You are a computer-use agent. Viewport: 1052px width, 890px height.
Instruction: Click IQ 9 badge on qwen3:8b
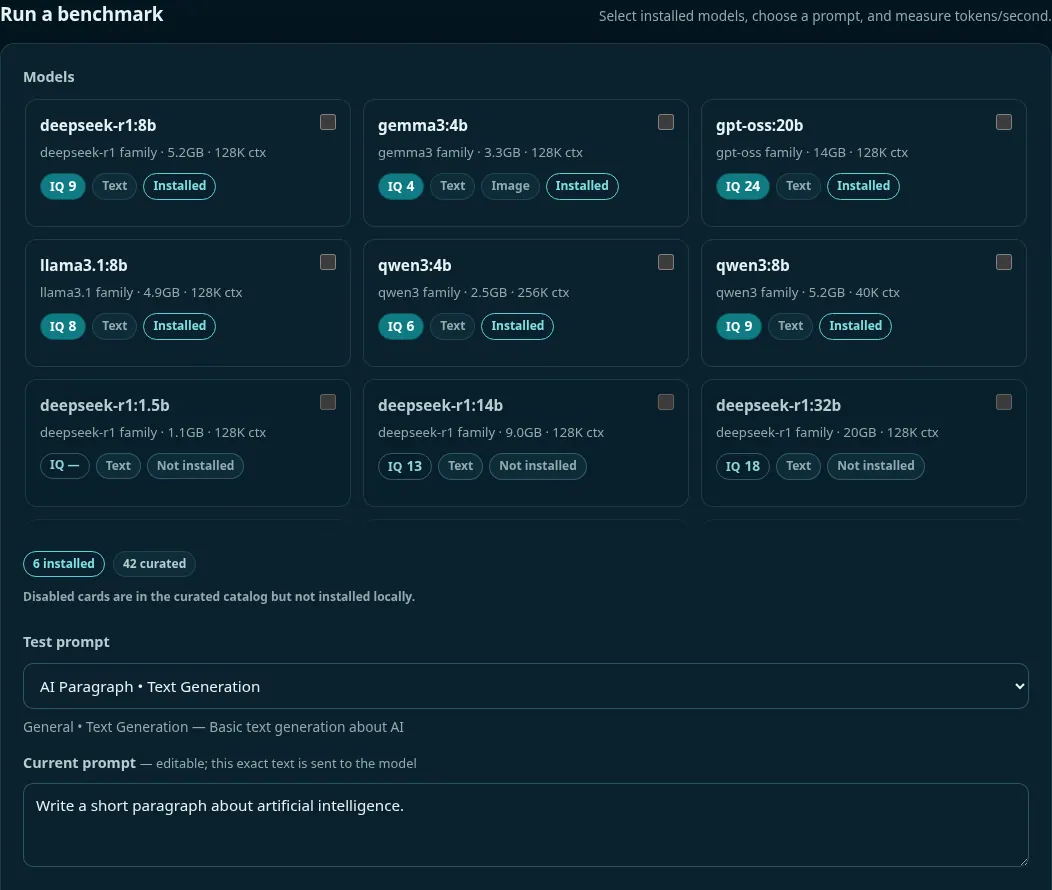point(739,326)
